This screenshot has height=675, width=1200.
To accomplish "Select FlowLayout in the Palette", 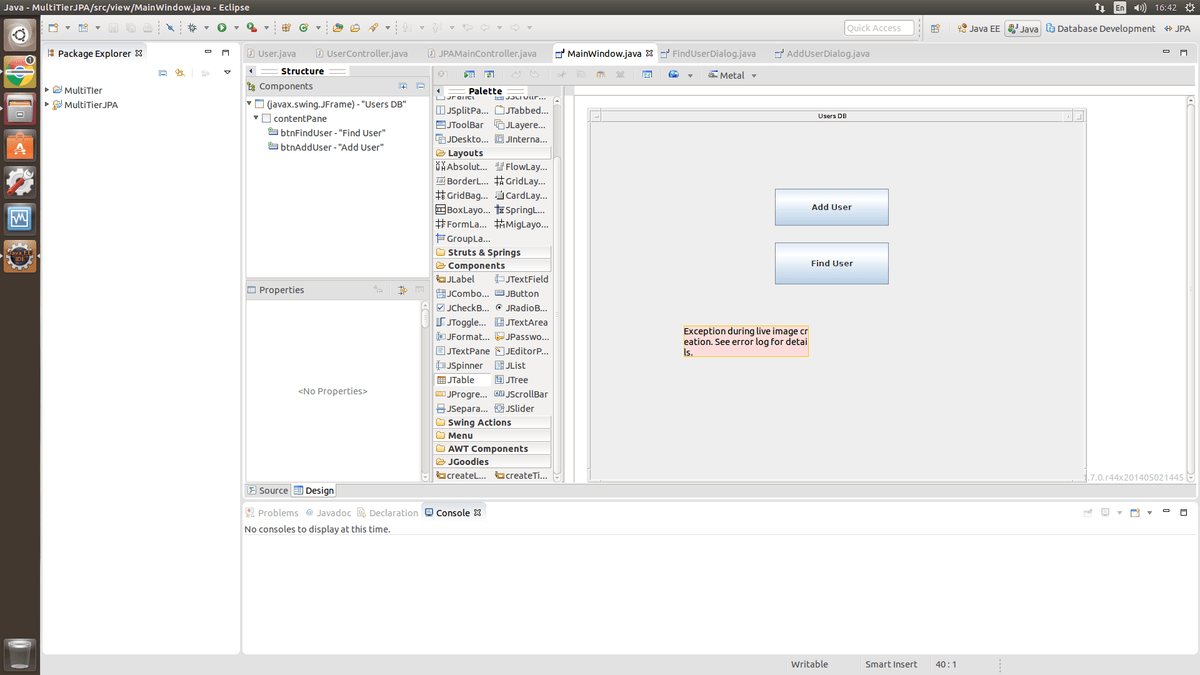I will [x=522, y=167].
